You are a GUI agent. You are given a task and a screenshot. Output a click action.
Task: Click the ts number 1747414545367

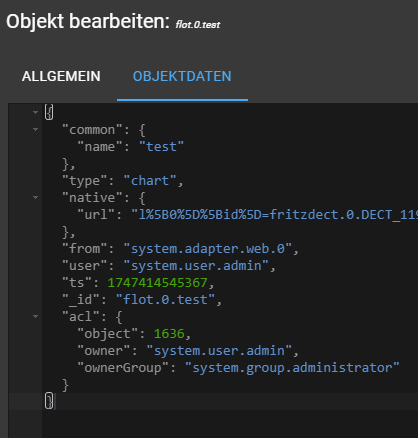click(157, 283)
